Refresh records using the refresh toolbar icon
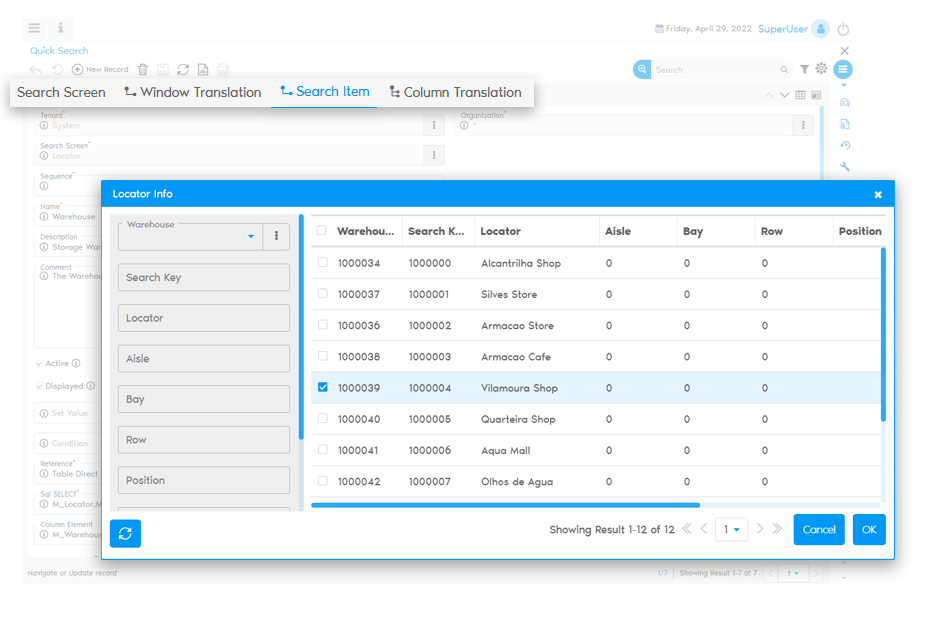The height and width of the screenshot is (641, 926). pos(184,69)
